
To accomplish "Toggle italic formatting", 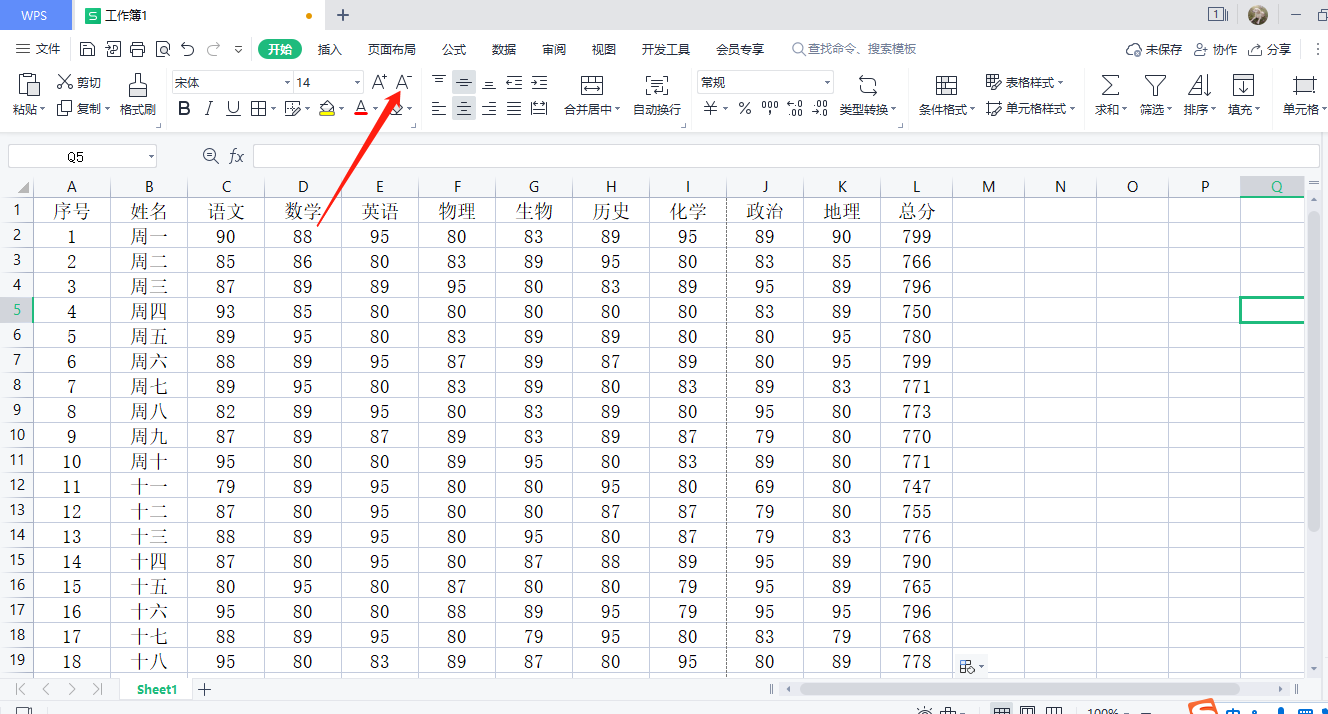I will 209,109.
